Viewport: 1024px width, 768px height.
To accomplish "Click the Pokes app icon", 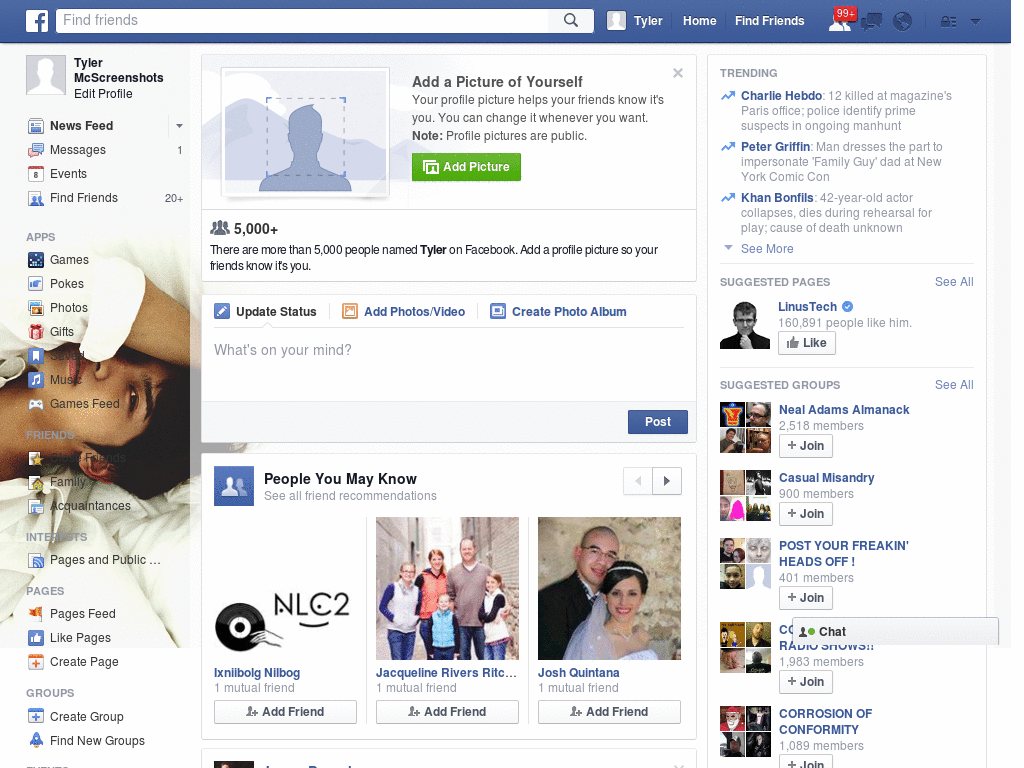I will (36, 284).
